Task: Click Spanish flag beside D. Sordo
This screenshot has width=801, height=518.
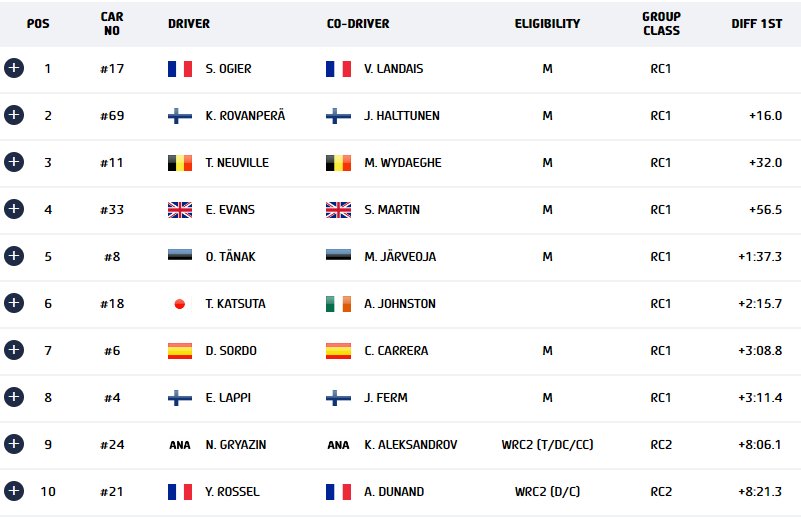Action: pyautogui.click(x=180, y=351)
